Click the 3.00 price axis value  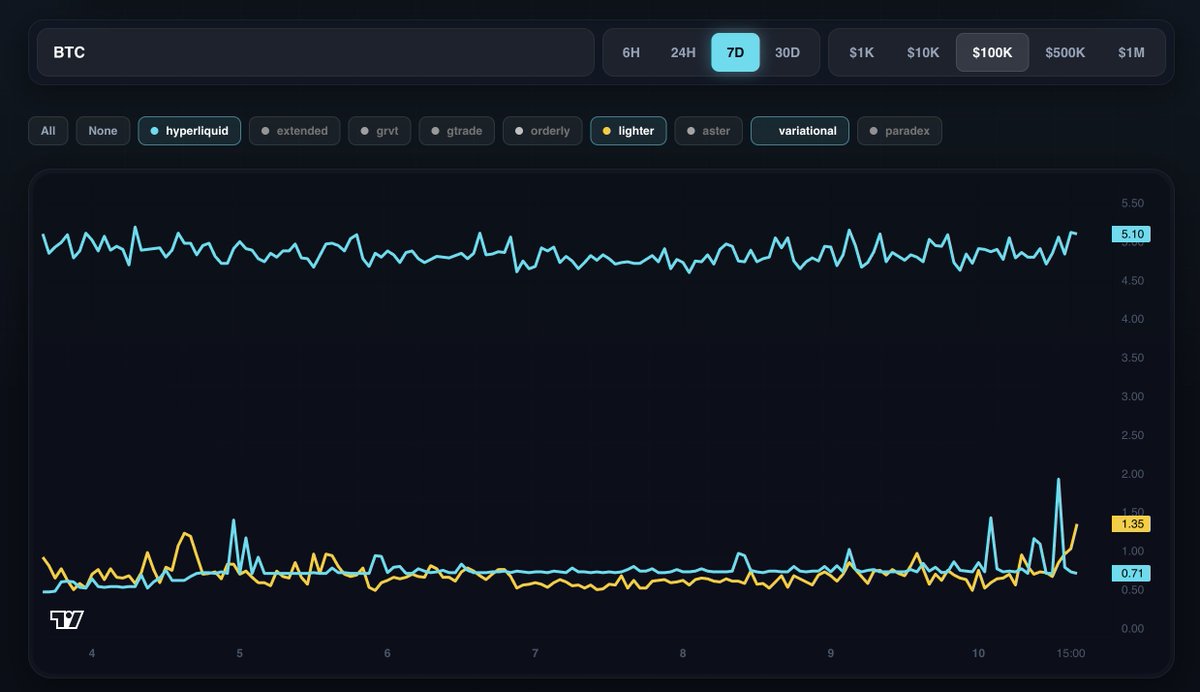point(1133,397)
